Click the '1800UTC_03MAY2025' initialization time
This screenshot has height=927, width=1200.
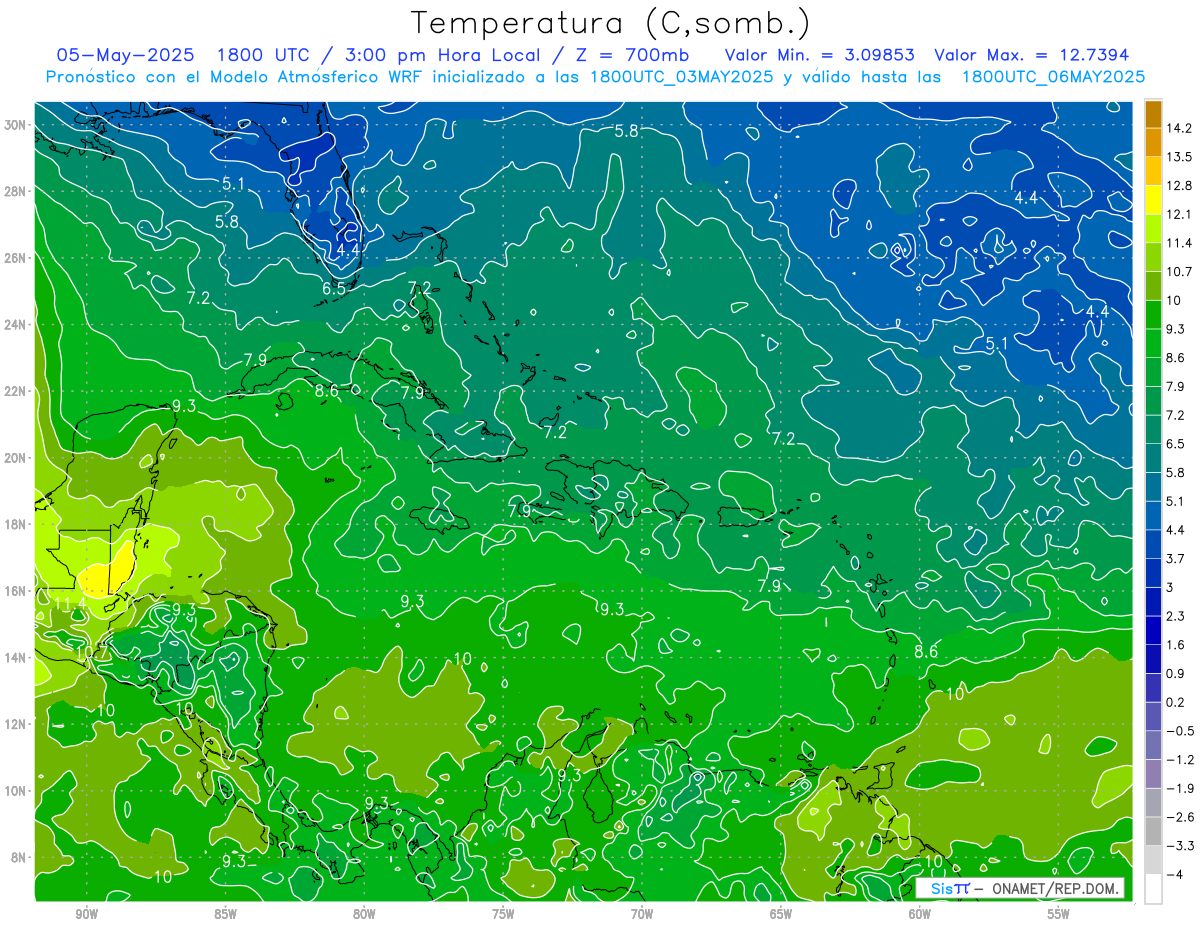point(681,77)
